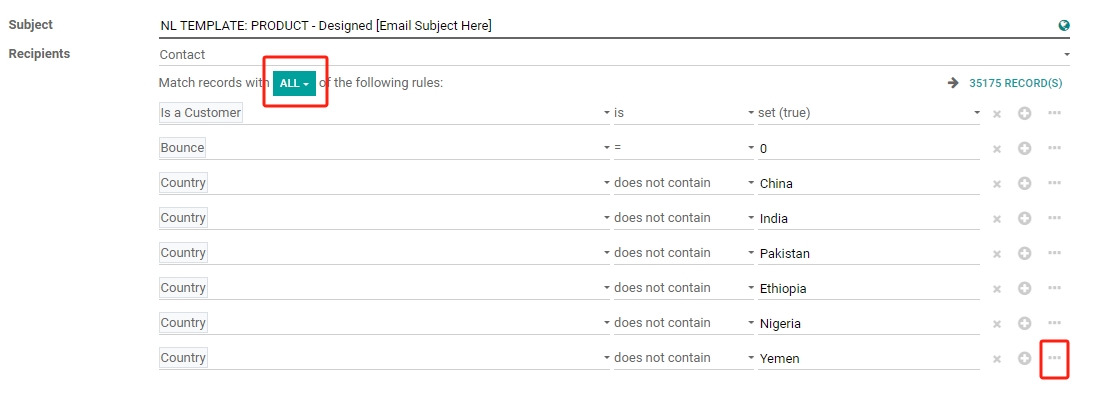The width and height of the screenshot is (1094, 395).
Task: Delete the Yemen country rule
Action: 997,359
